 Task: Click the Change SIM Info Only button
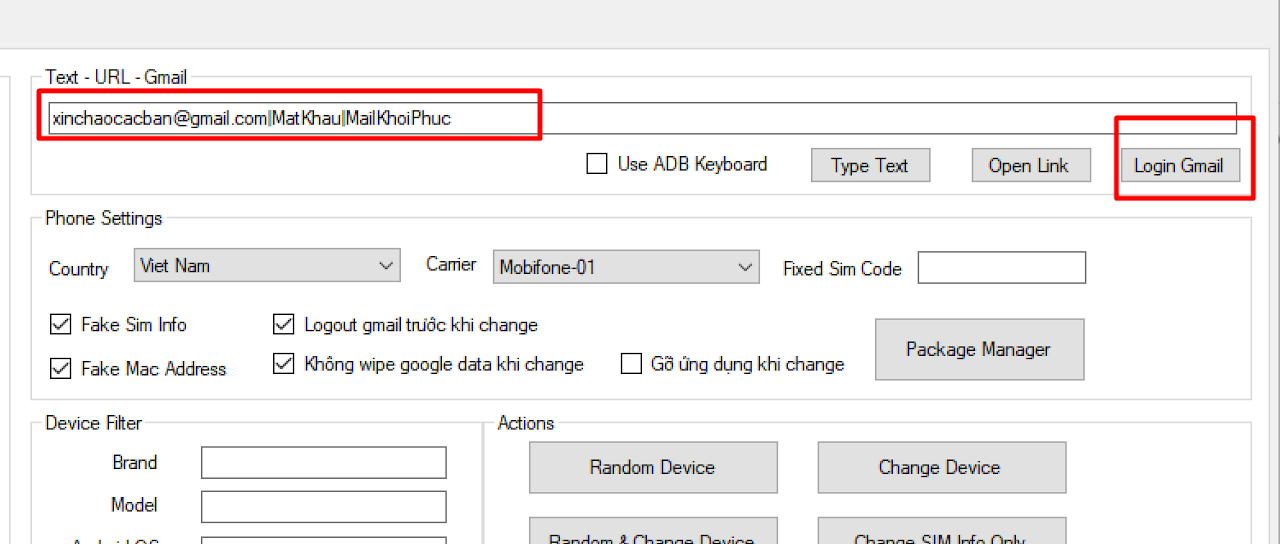point(941,534)
